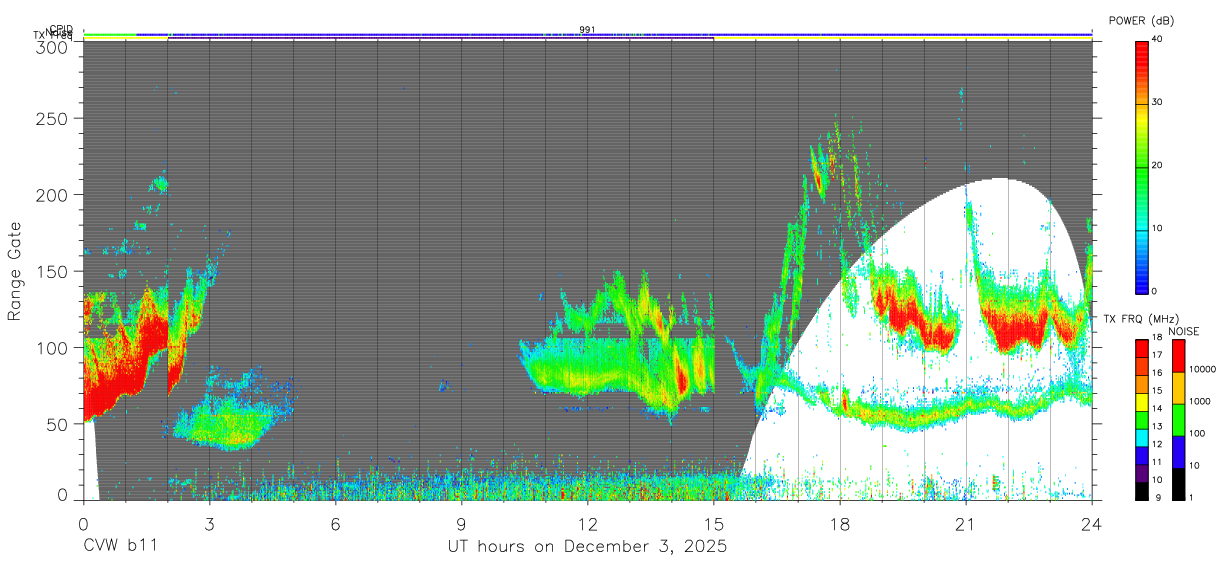Select the TX FRQ (MHz) legend title
Viewport: 1228px width, 567px height.
pyautogui.click(x=1142, y=319)
